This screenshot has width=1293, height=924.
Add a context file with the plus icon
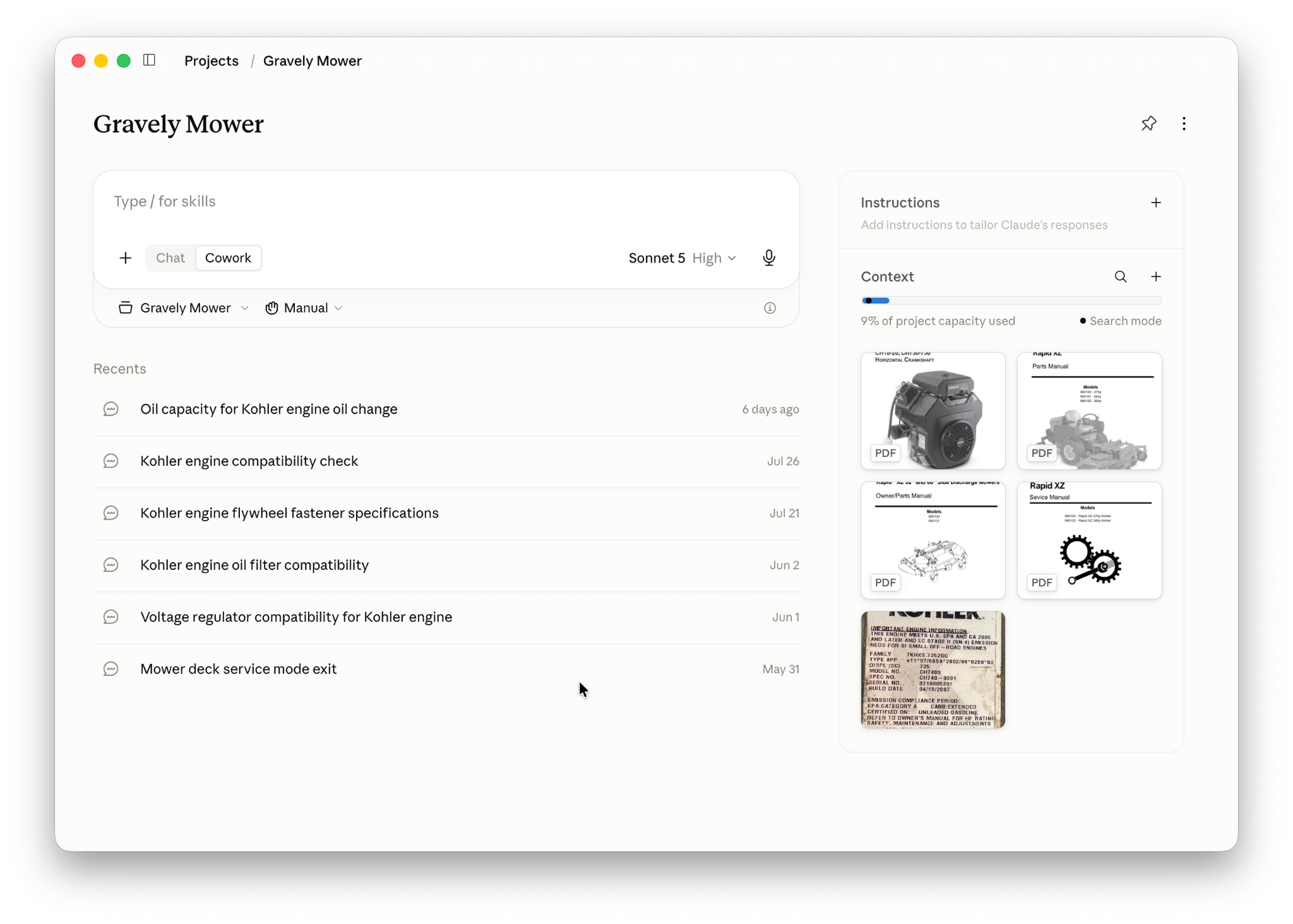[x=1155, y=276]
